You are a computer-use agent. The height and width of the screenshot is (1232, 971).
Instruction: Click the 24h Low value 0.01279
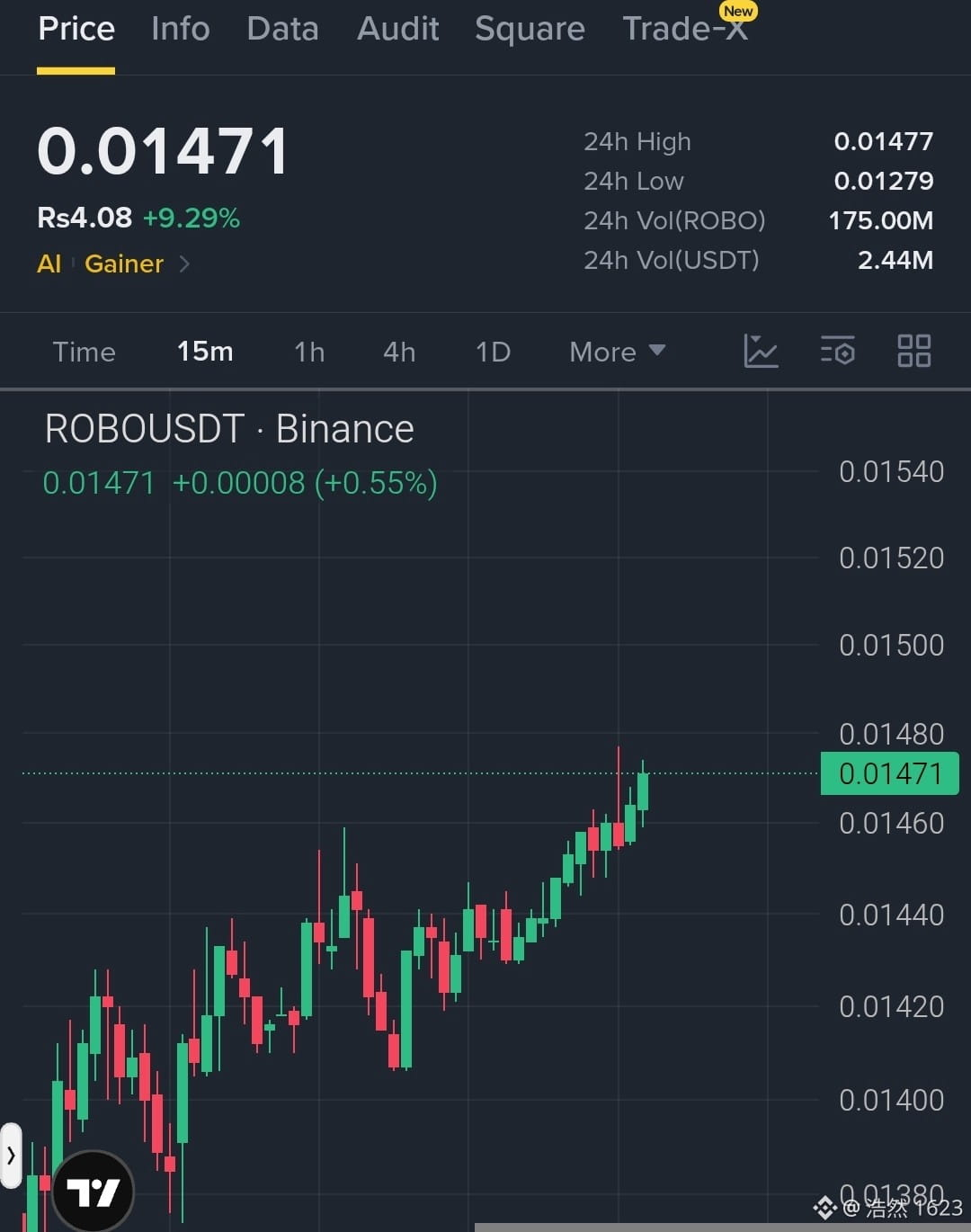(884, 181)
